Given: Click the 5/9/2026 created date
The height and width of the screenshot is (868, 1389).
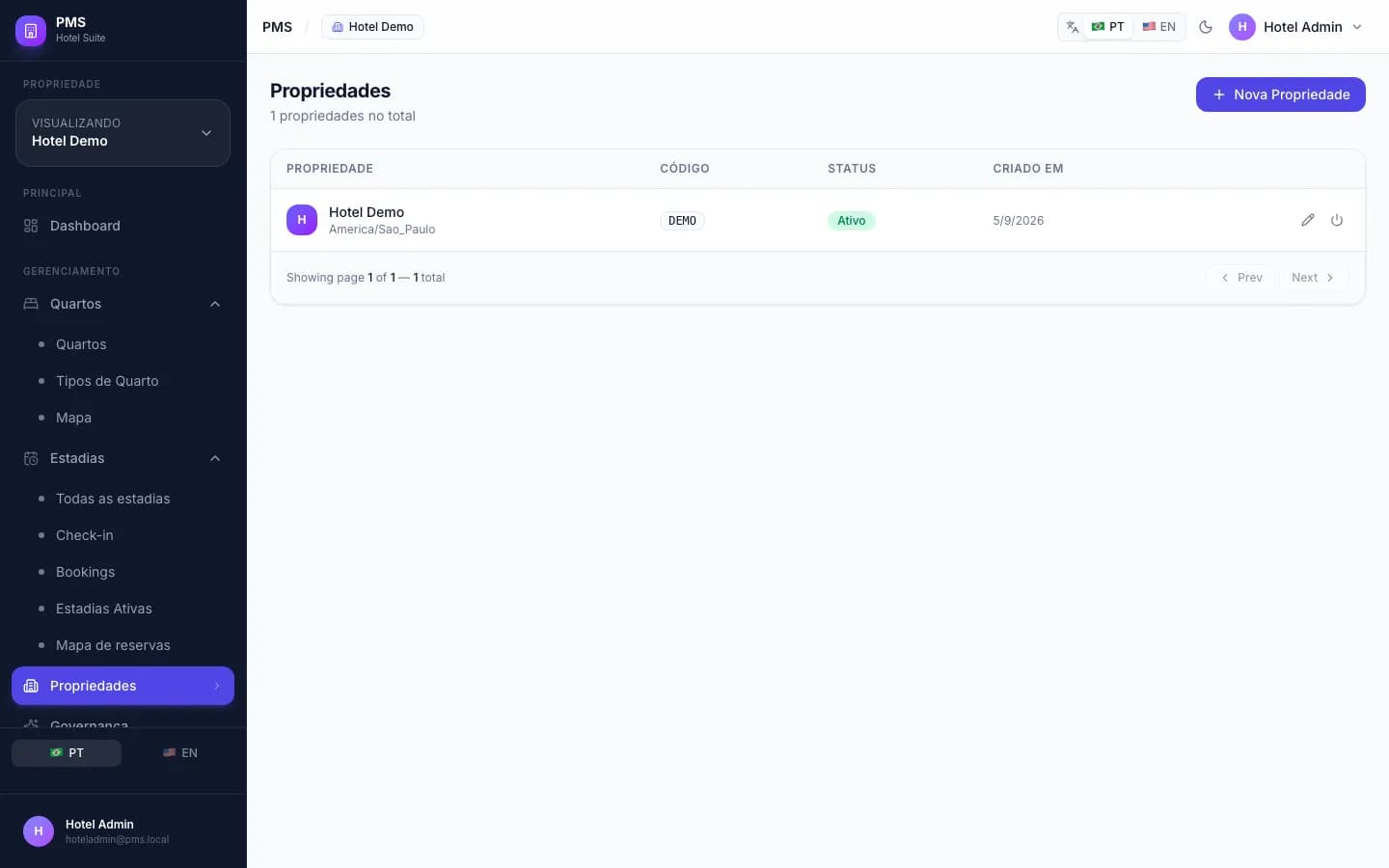Looking at the screenshot, I should (x=1019, y=221).
